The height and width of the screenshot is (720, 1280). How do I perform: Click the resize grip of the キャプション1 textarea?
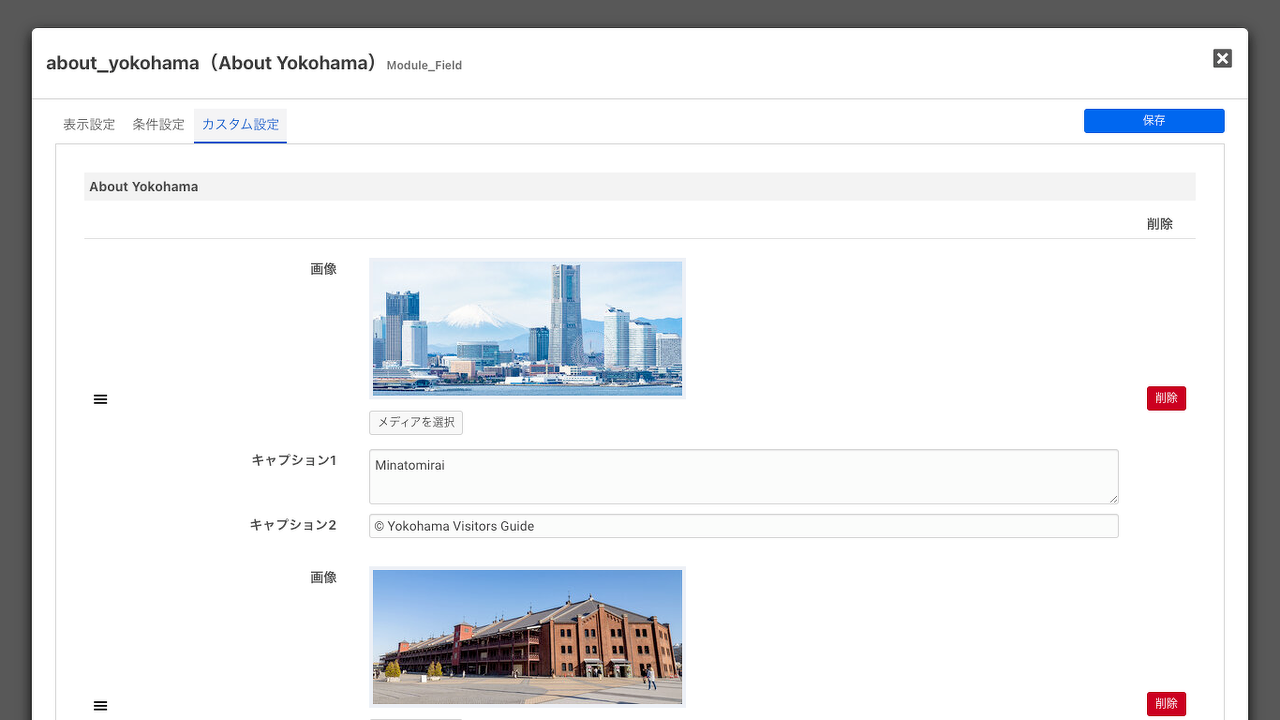pyautogui.click(x=1113, y=498)
